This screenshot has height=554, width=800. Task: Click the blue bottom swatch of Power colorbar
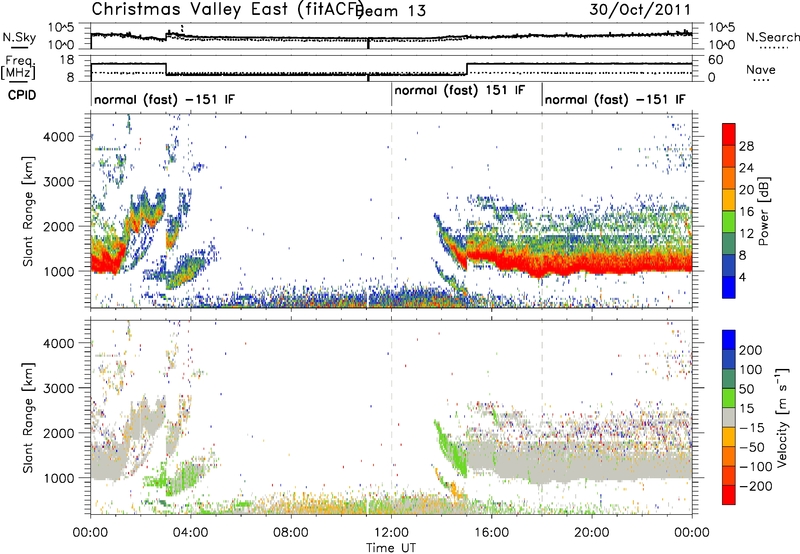click(729, 287)
